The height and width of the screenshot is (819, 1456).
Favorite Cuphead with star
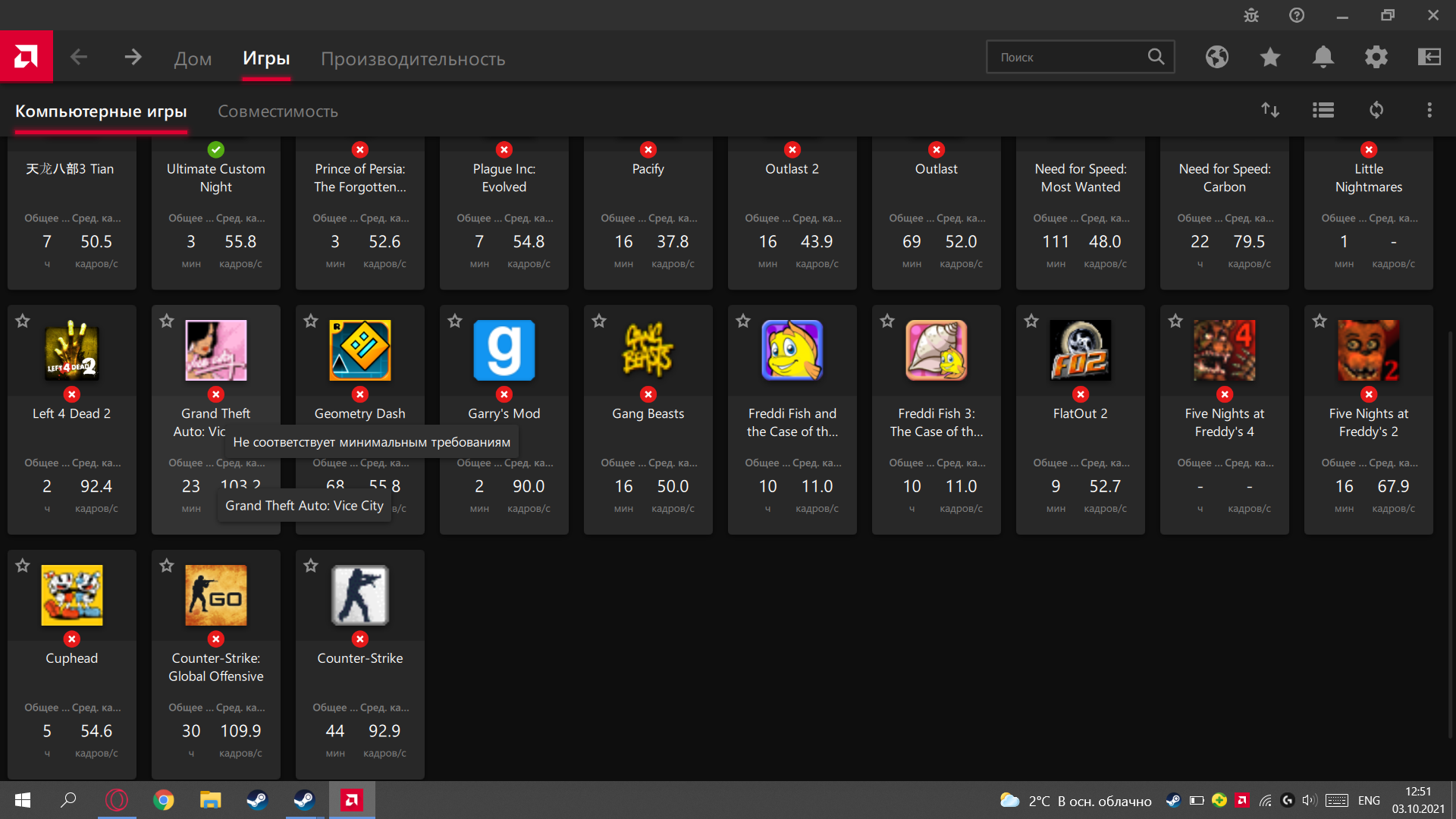[23, 566]
